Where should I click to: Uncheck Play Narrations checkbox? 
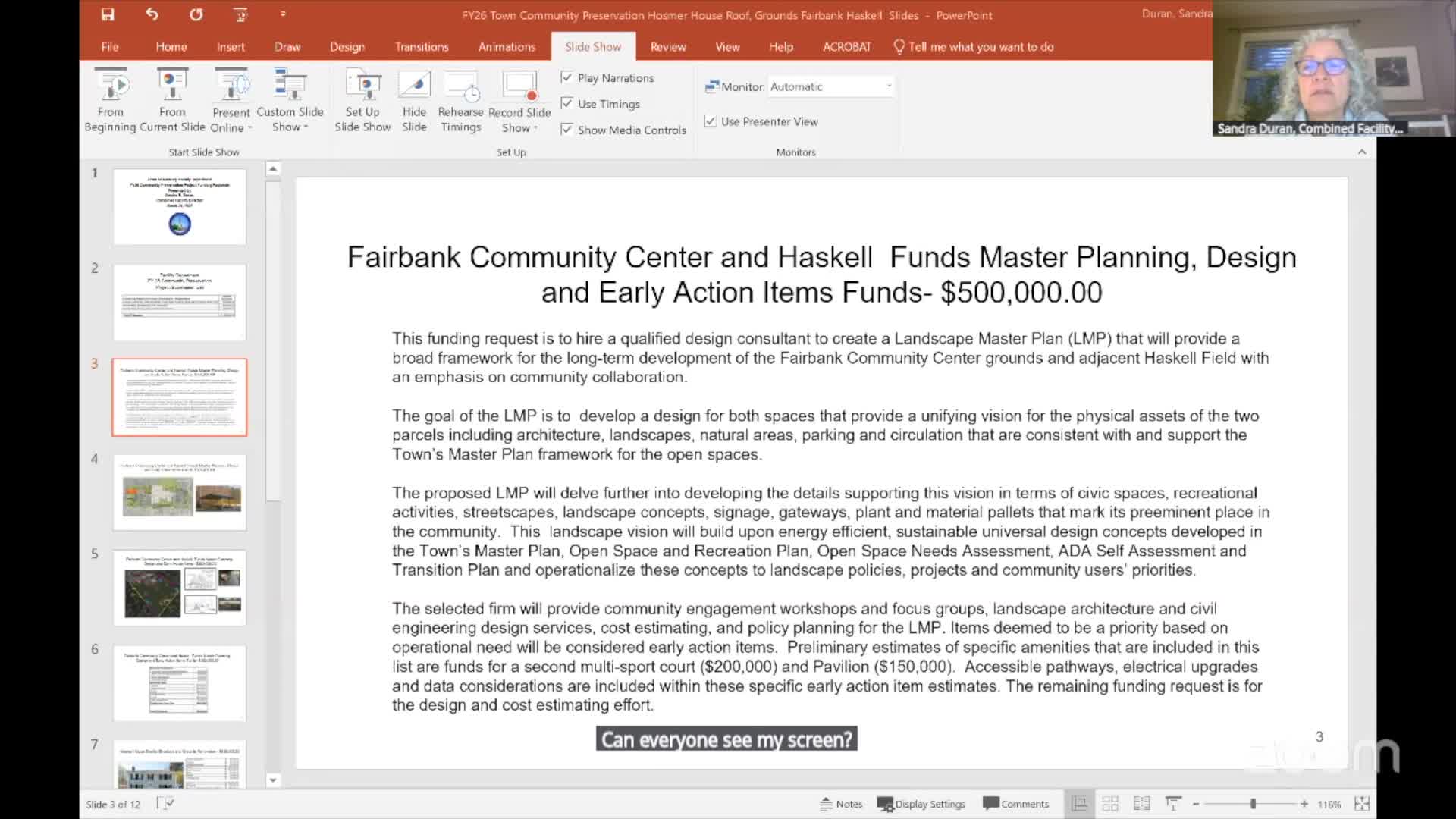566,77
